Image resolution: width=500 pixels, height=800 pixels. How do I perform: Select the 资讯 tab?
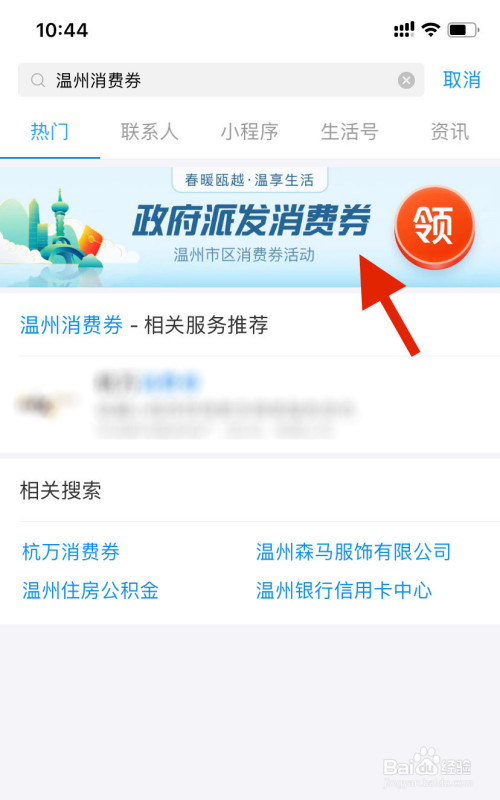tap(449, 132)
